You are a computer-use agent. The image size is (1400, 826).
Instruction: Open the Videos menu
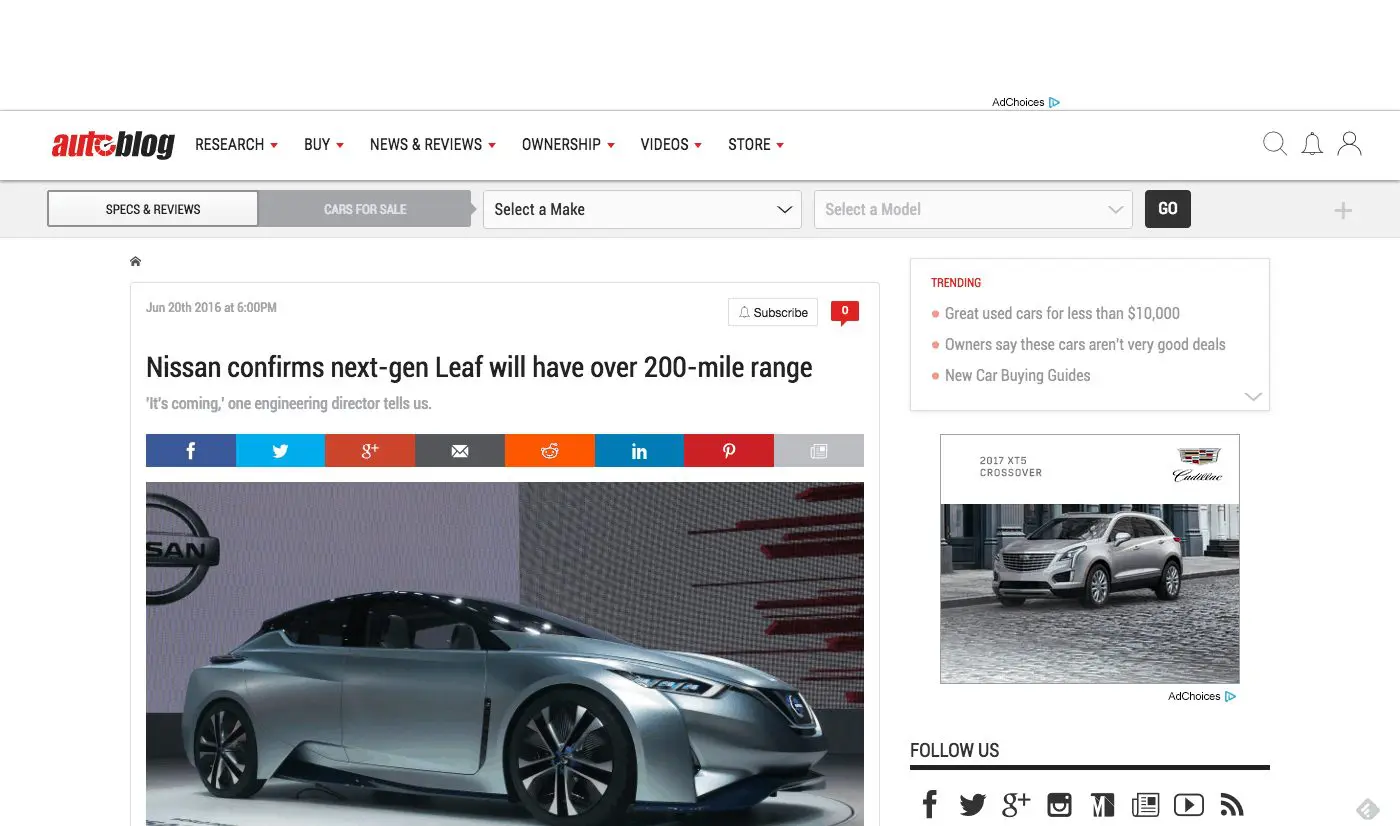tap(671, 145)
